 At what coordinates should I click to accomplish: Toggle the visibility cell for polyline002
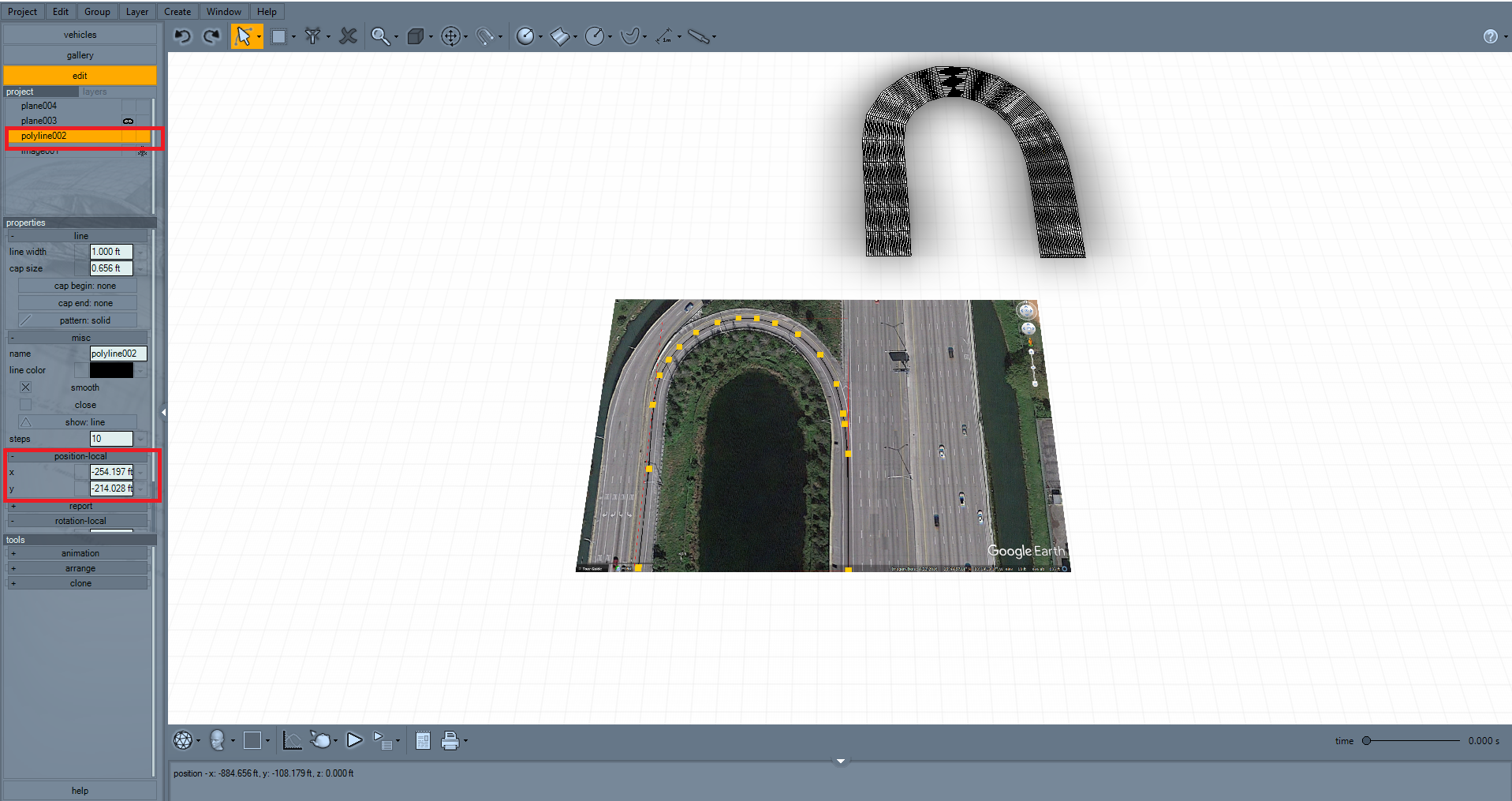click(x=128, y=136)
